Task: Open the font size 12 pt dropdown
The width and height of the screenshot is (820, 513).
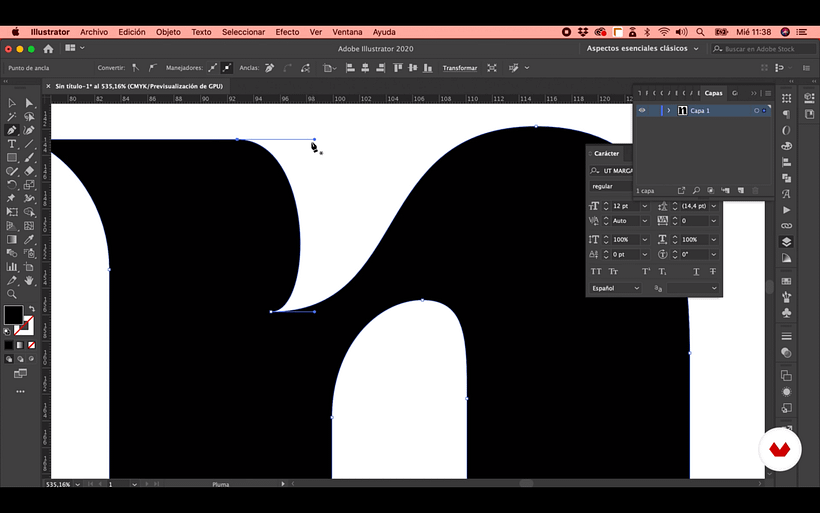Action: [x=645, y=206]
